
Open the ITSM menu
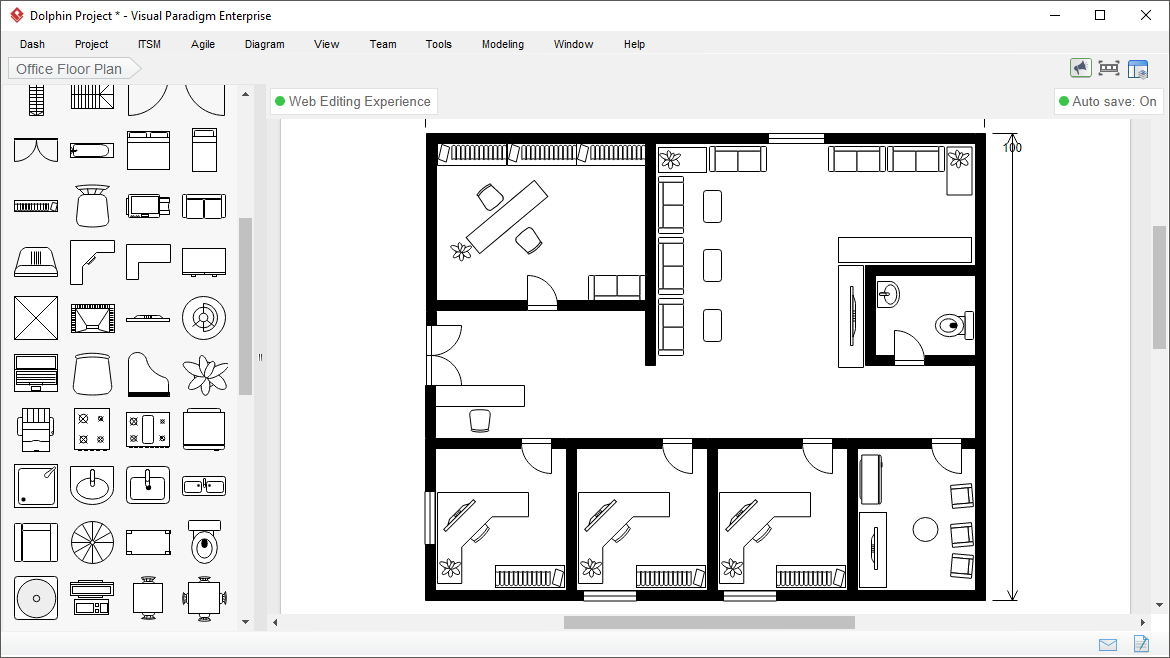[x=148, y=44]
